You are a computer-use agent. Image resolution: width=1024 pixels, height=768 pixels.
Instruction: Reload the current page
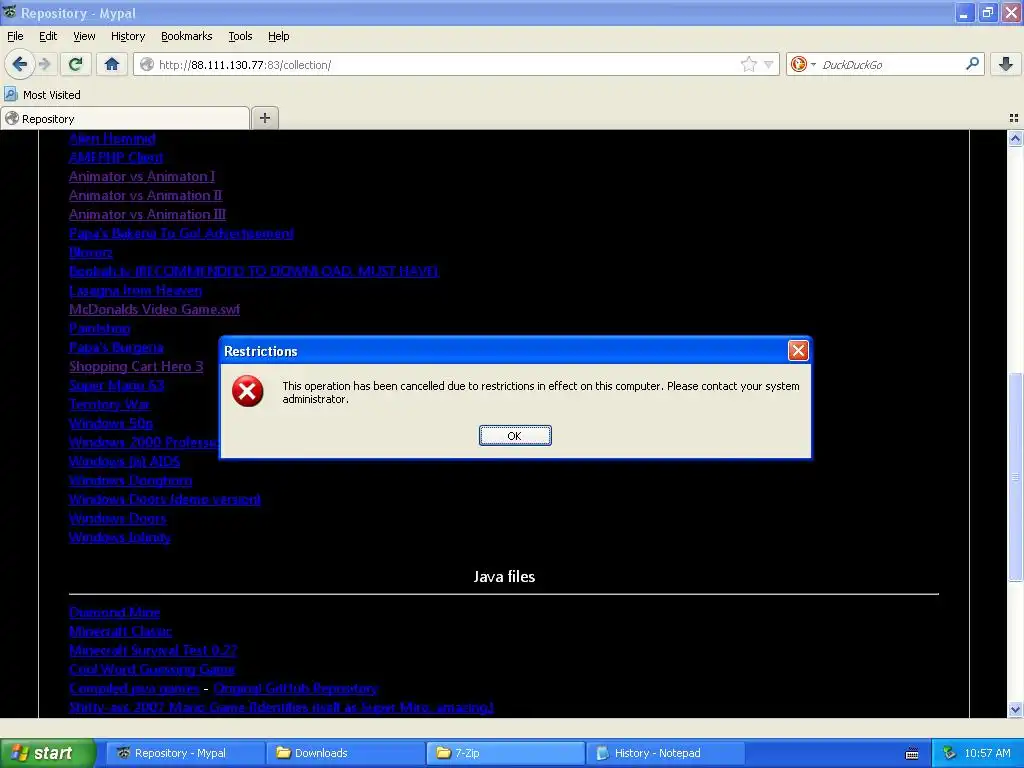point(76,64)
